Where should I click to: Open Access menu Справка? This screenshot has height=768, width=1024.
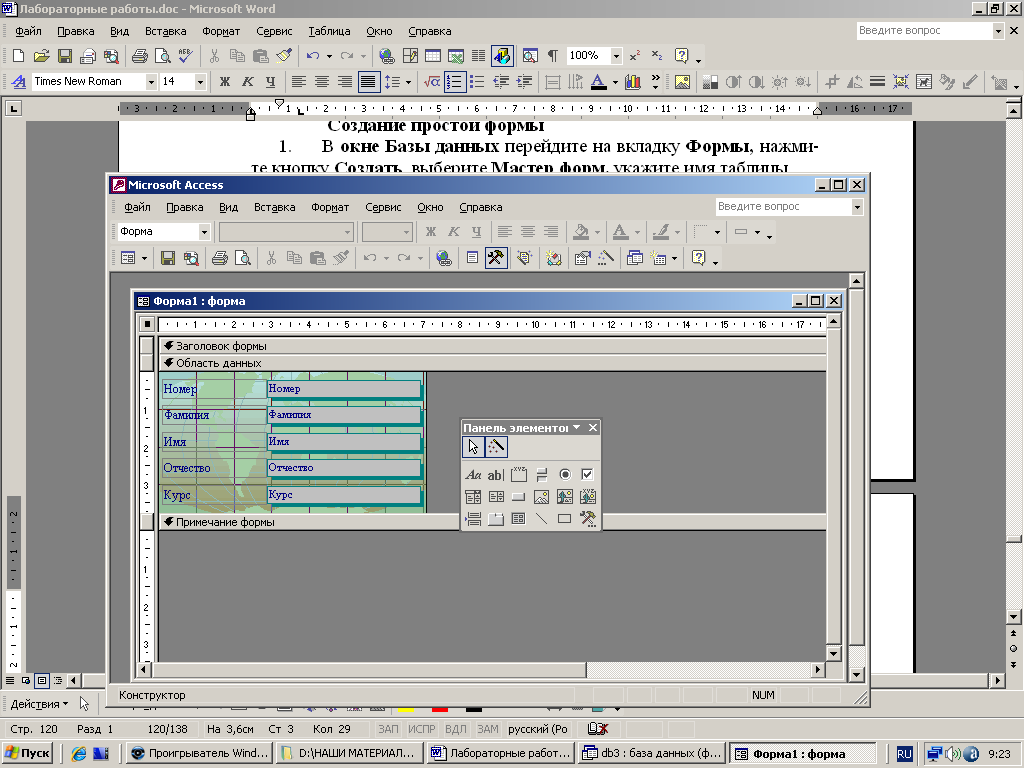click(x=481, y=207)
